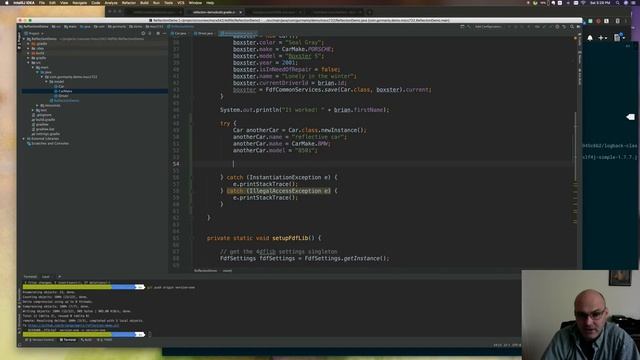Open the Project panel settings gear
Screen dimensions: 640x360
pyautogui.click(x=158, y=33)
